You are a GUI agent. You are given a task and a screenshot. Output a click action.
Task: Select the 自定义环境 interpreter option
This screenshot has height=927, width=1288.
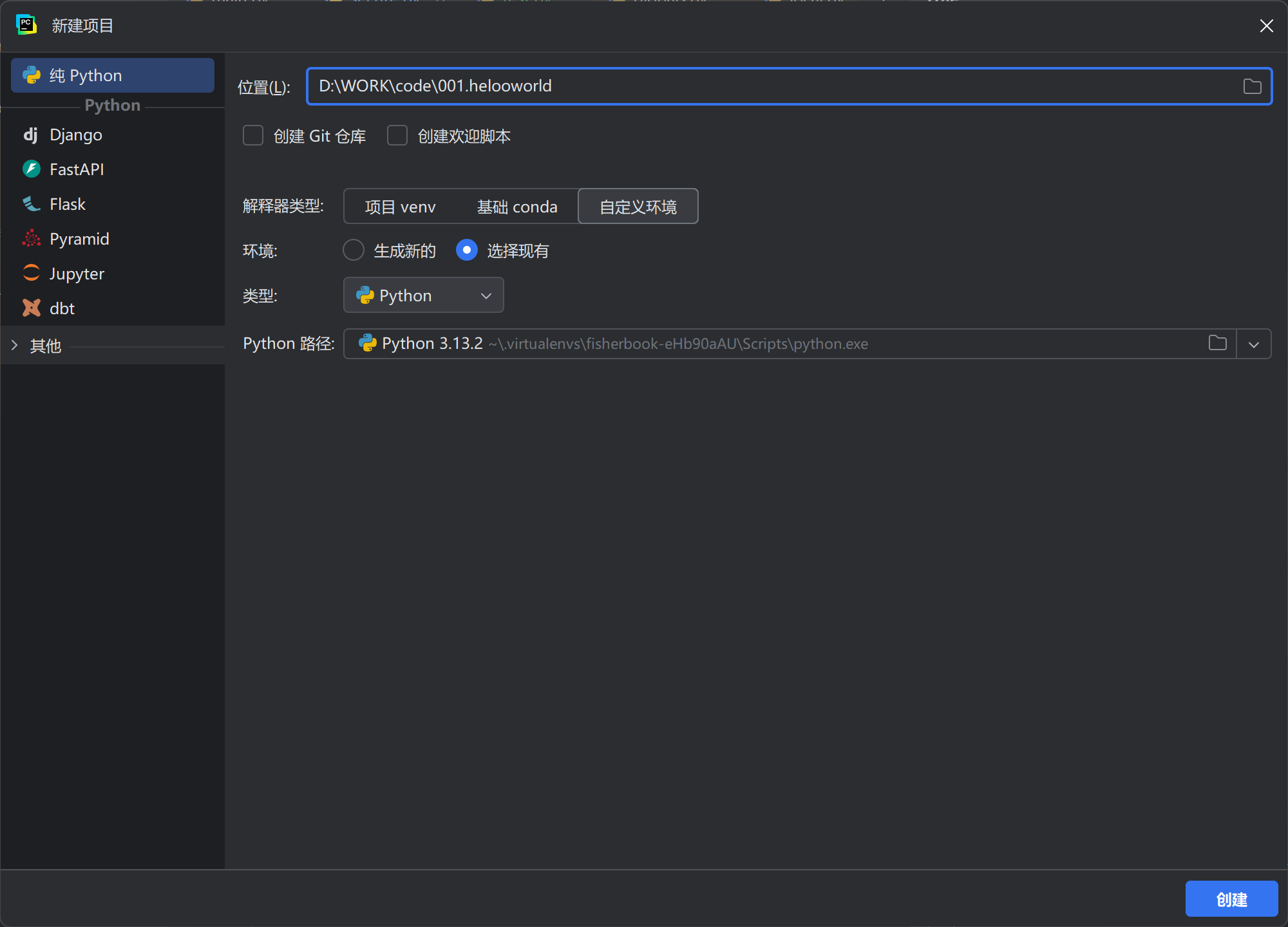click(x=638, y=207)
